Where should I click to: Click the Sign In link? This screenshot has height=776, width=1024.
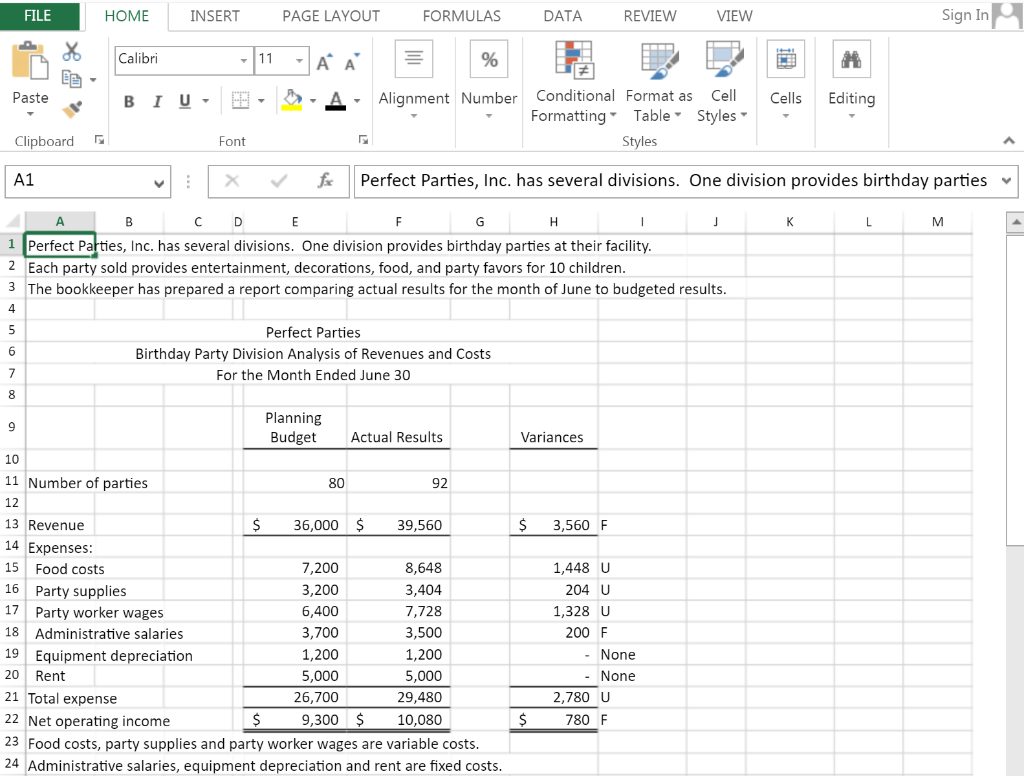click(962, 14)
